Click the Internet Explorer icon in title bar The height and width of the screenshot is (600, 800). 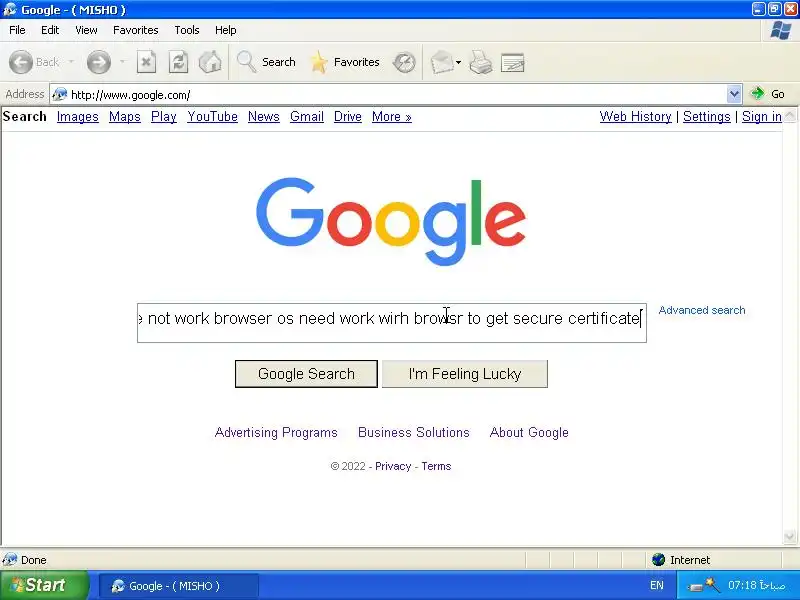10,10
